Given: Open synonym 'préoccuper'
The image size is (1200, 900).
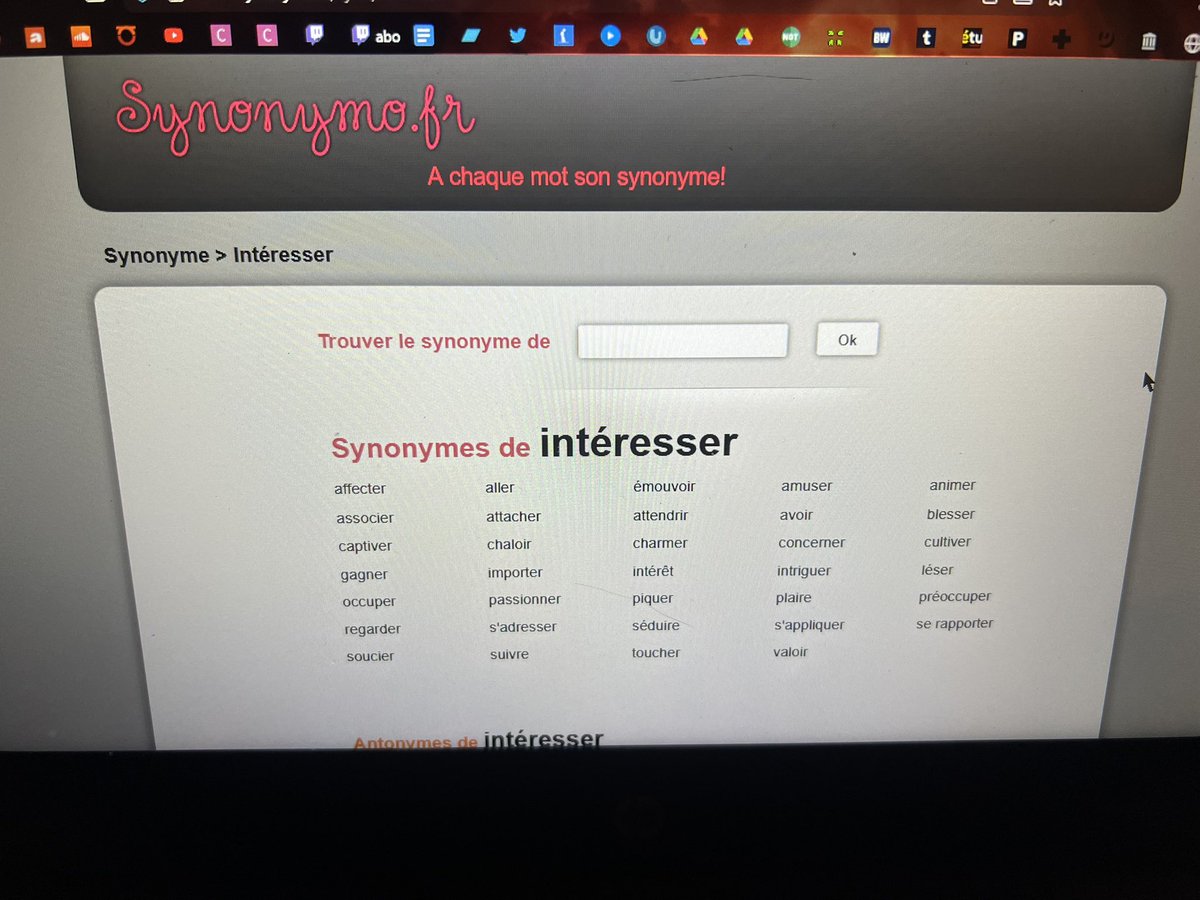Looking at the screenshot, I should point(955,597).
